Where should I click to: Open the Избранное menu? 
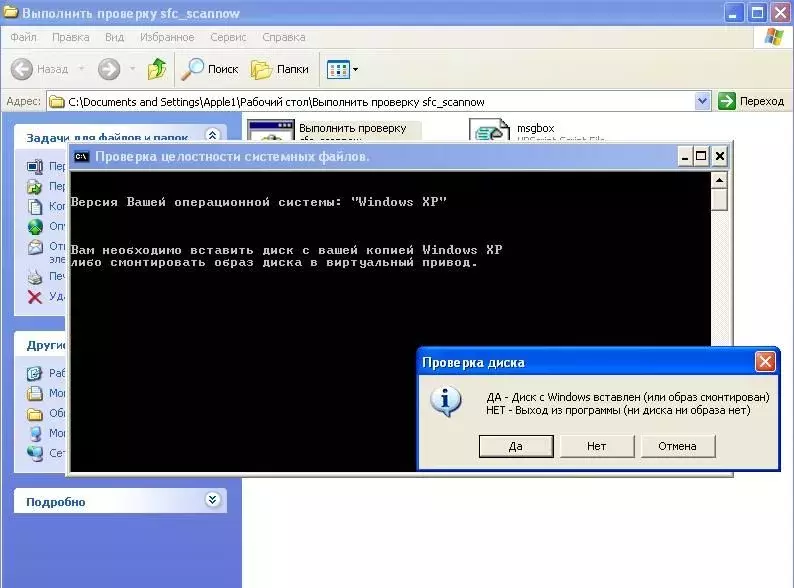pos(167,37)
